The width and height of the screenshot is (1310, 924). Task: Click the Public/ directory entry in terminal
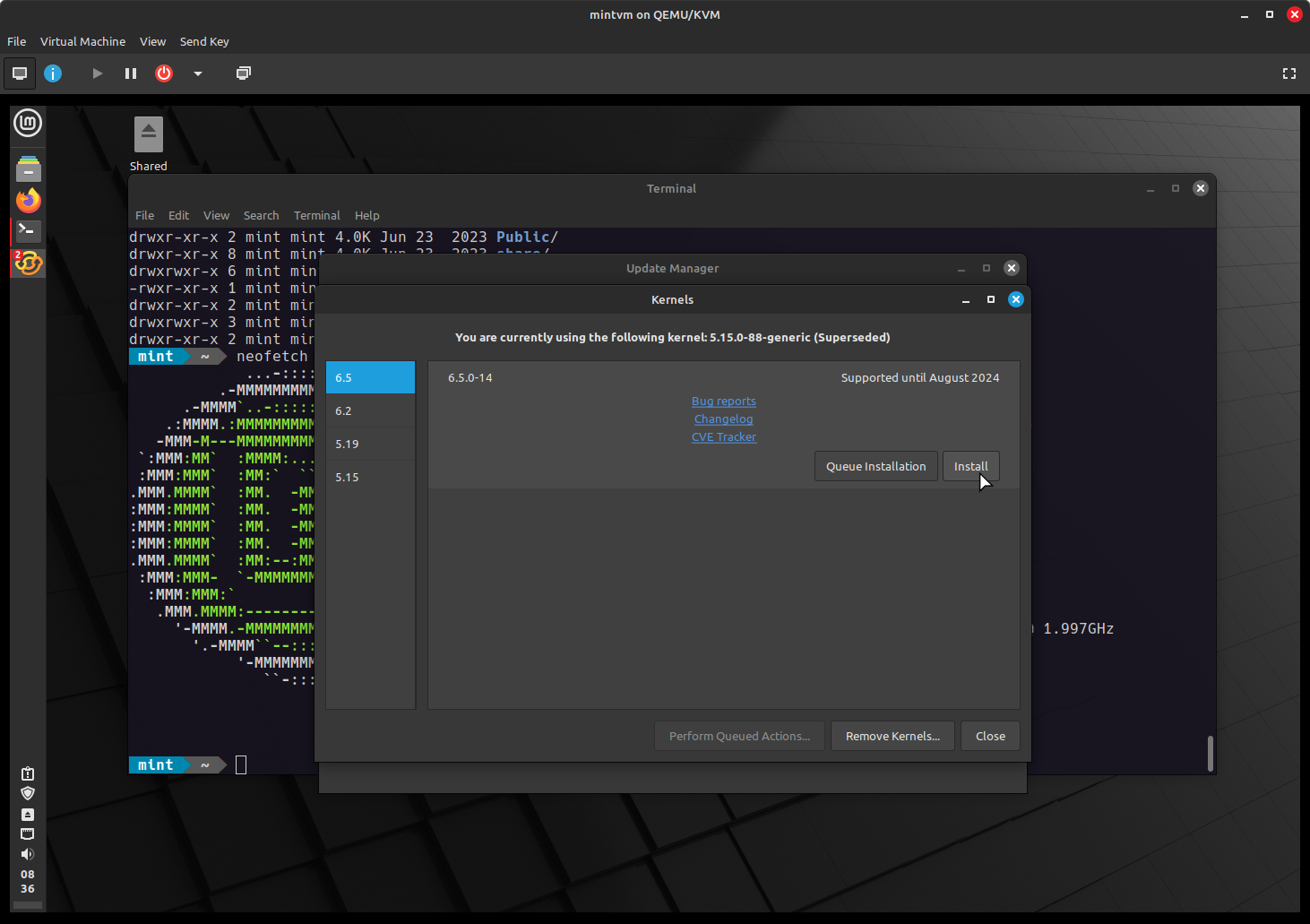(527, 237)
